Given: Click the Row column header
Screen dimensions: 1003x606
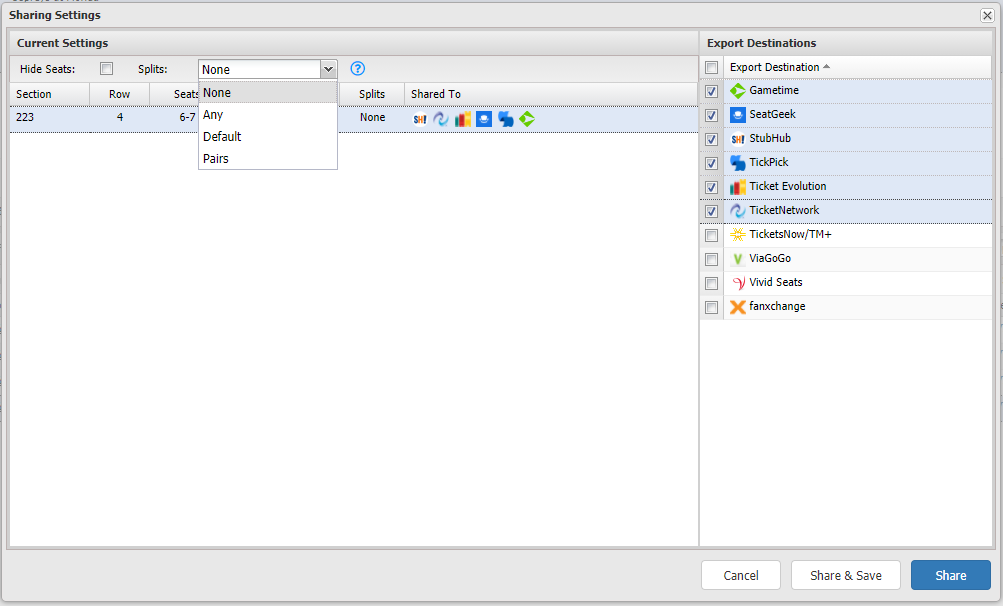Looking at the screenshot, I should click(x=120, y=94).
